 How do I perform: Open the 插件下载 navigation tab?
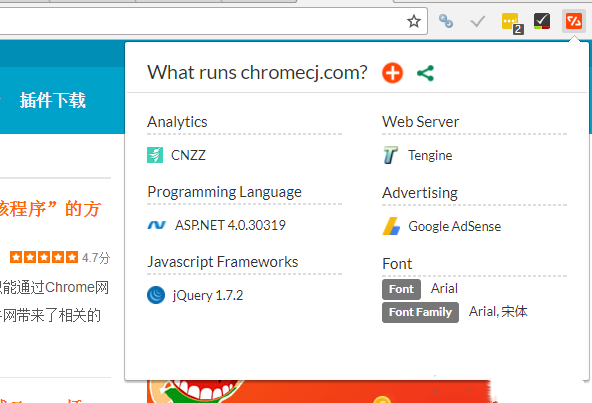tap(52, 100)
